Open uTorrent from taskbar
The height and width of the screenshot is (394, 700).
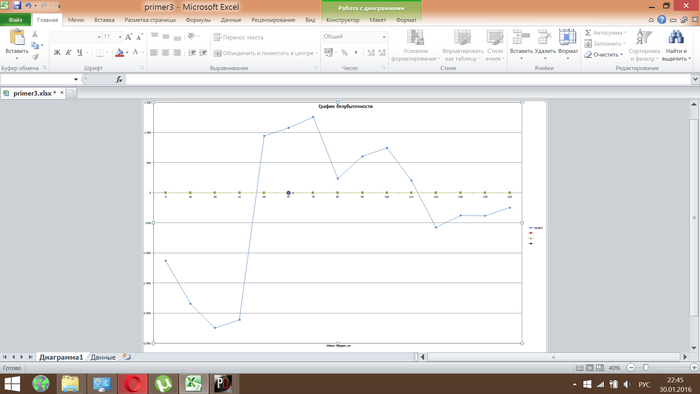[163, 384]
